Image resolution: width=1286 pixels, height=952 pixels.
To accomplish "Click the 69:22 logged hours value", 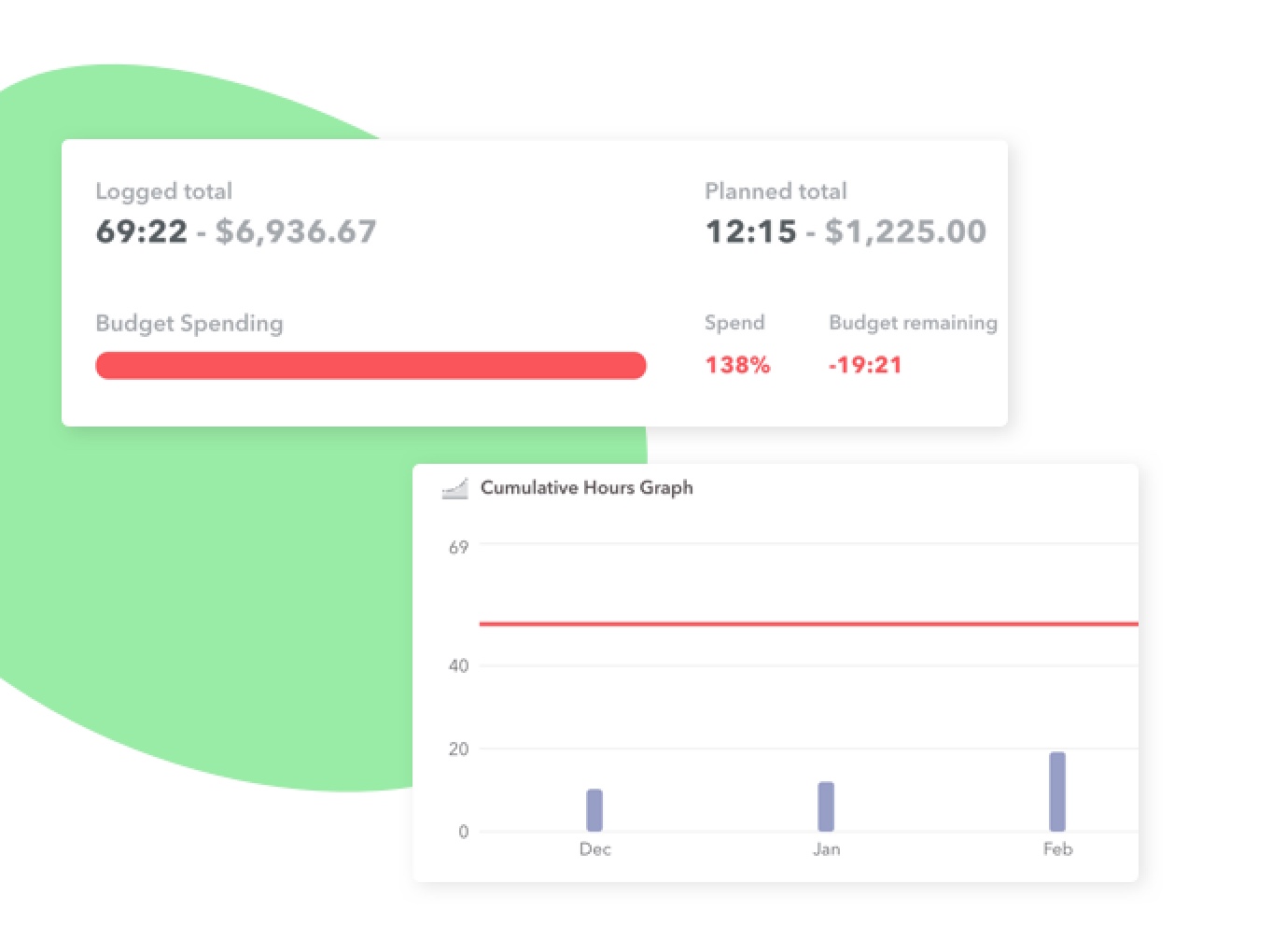I will [x=142, y=231].
